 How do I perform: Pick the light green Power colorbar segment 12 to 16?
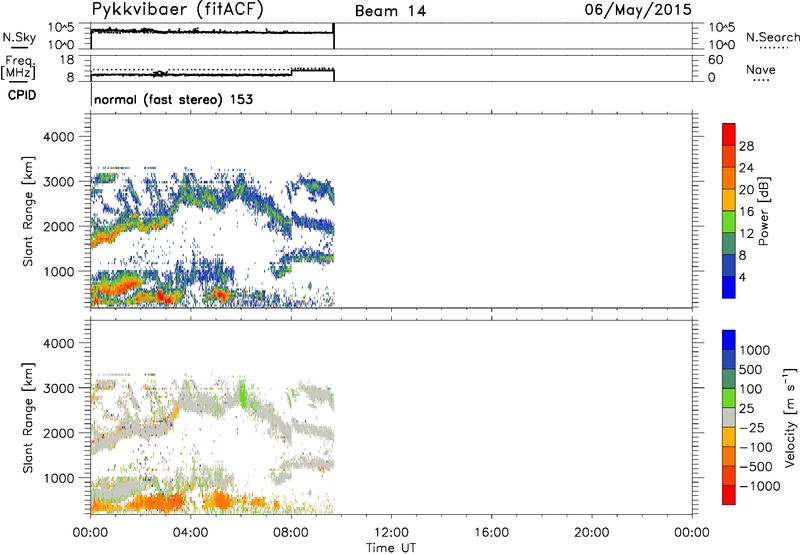(x=729, y=221)
